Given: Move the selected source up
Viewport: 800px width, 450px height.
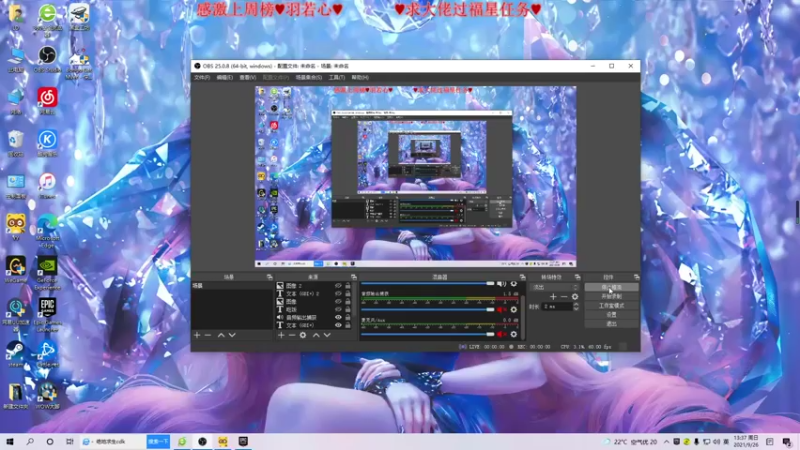Looking at the screenshot, I should [x=316, y=335].
